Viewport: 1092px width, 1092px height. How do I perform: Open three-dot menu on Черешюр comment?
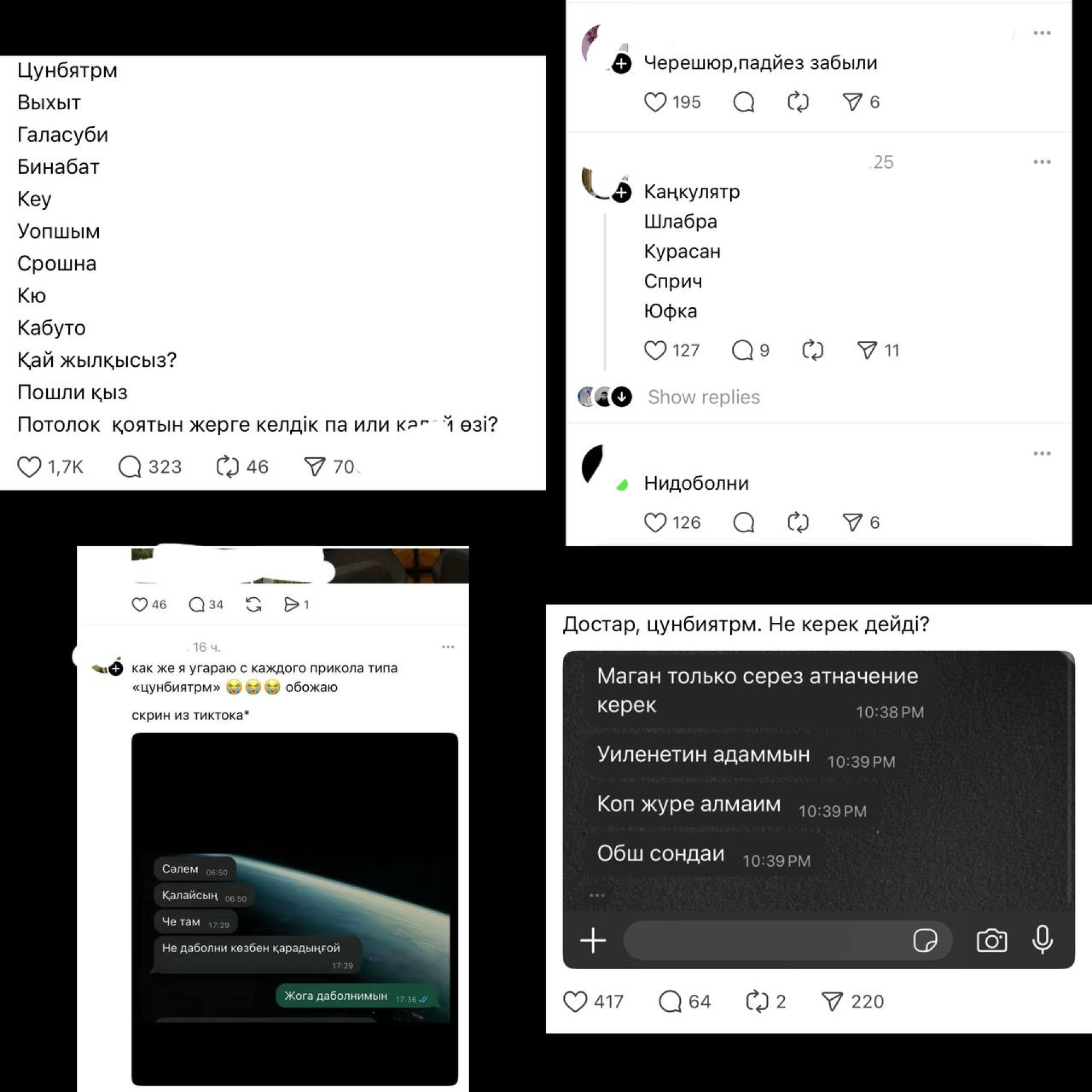pyautogui.click(x=1041, y=33)
